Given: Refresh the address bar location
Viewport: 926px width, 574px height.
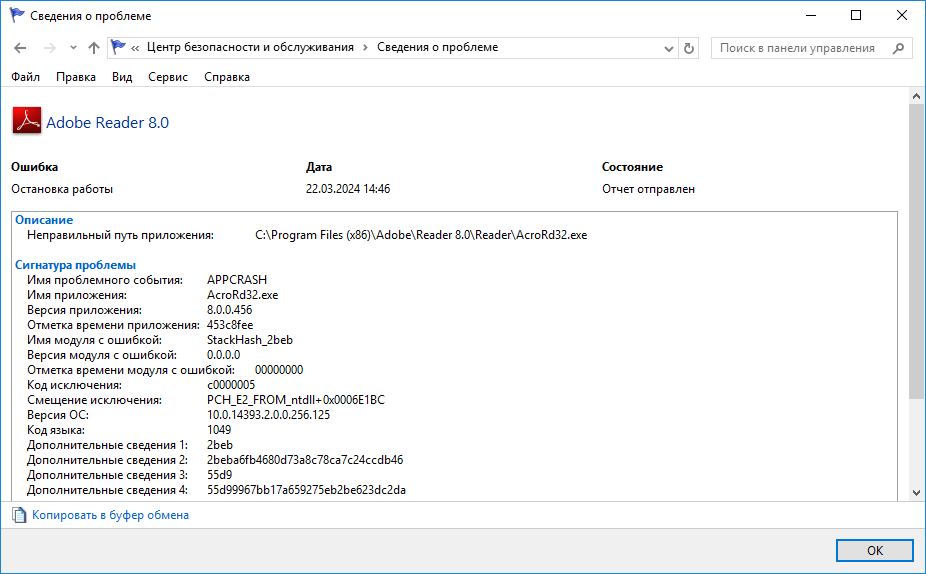Looking at the screenshot, I should (688, 48).
